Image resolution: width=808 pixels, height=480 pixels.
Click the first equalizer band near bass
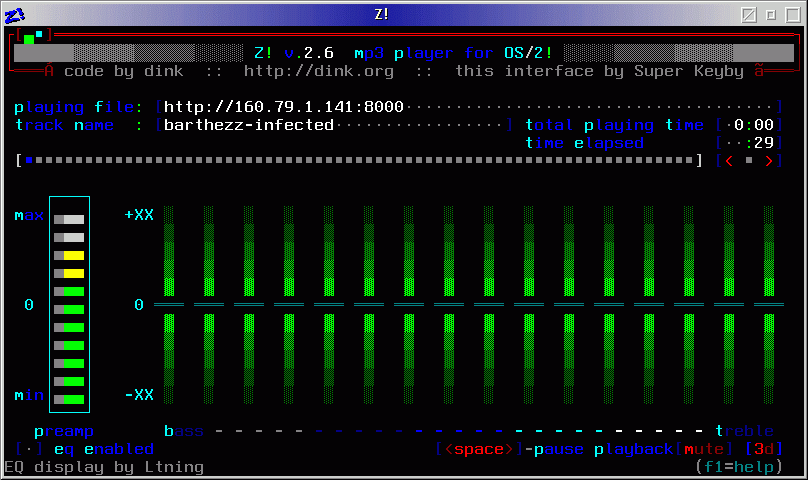169,304
